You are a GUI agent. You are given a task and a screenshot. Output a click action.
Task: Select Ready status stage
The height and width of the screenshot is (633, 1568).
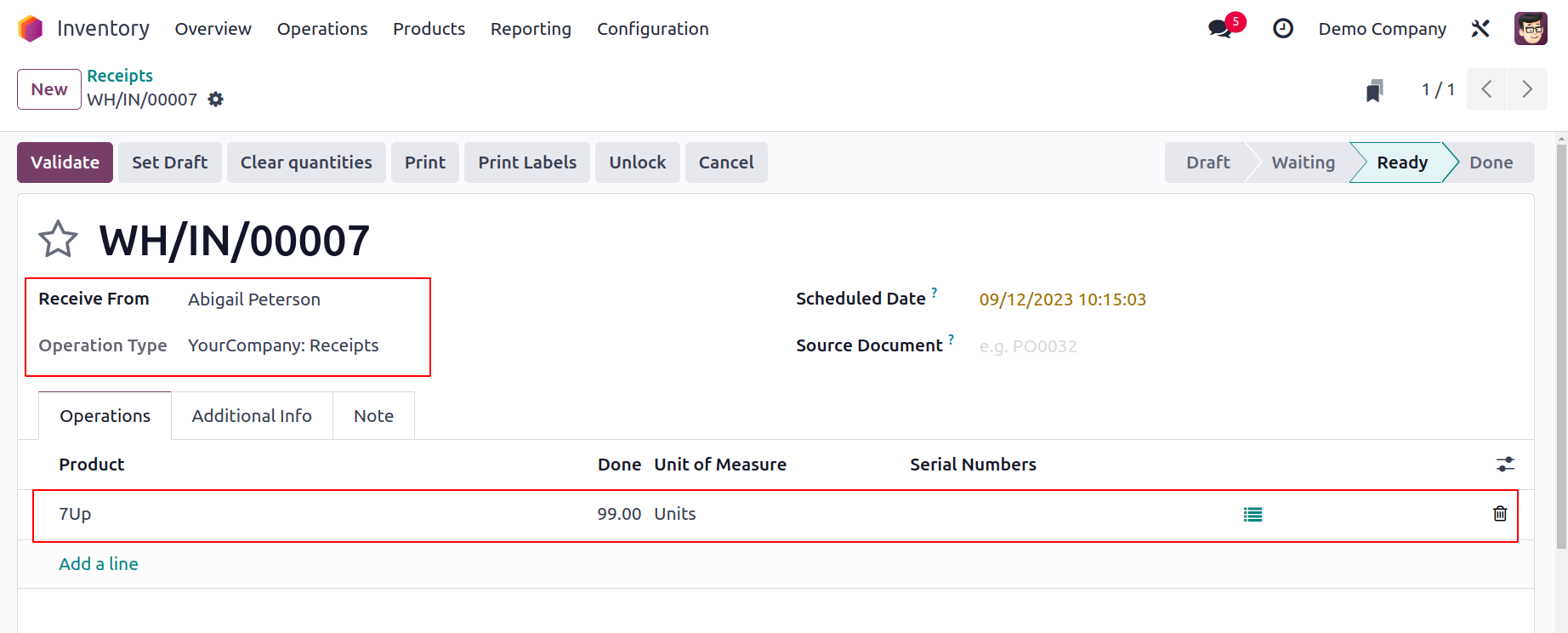1402,163
